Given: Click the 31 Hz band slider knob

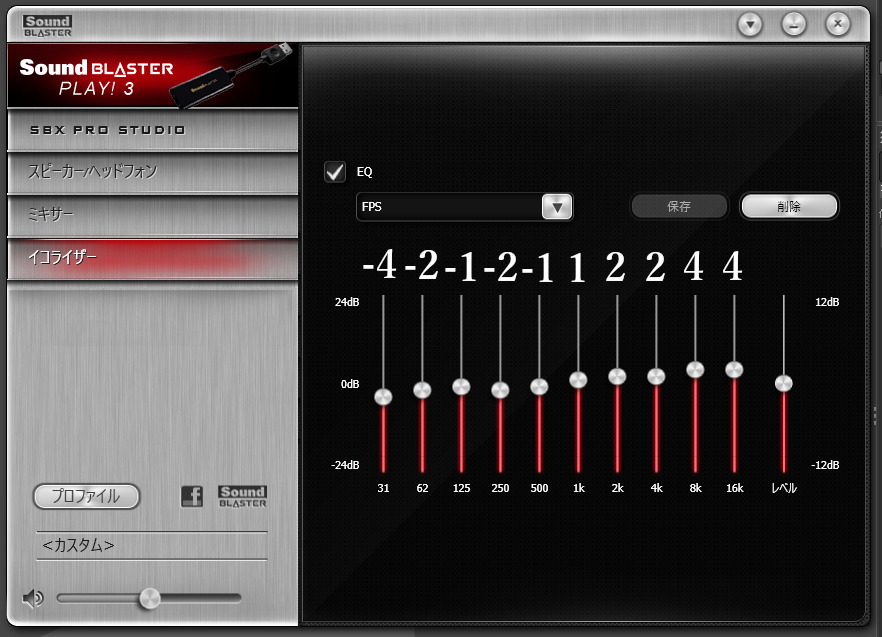Looking at the screenshot, I should click(383, 397).
